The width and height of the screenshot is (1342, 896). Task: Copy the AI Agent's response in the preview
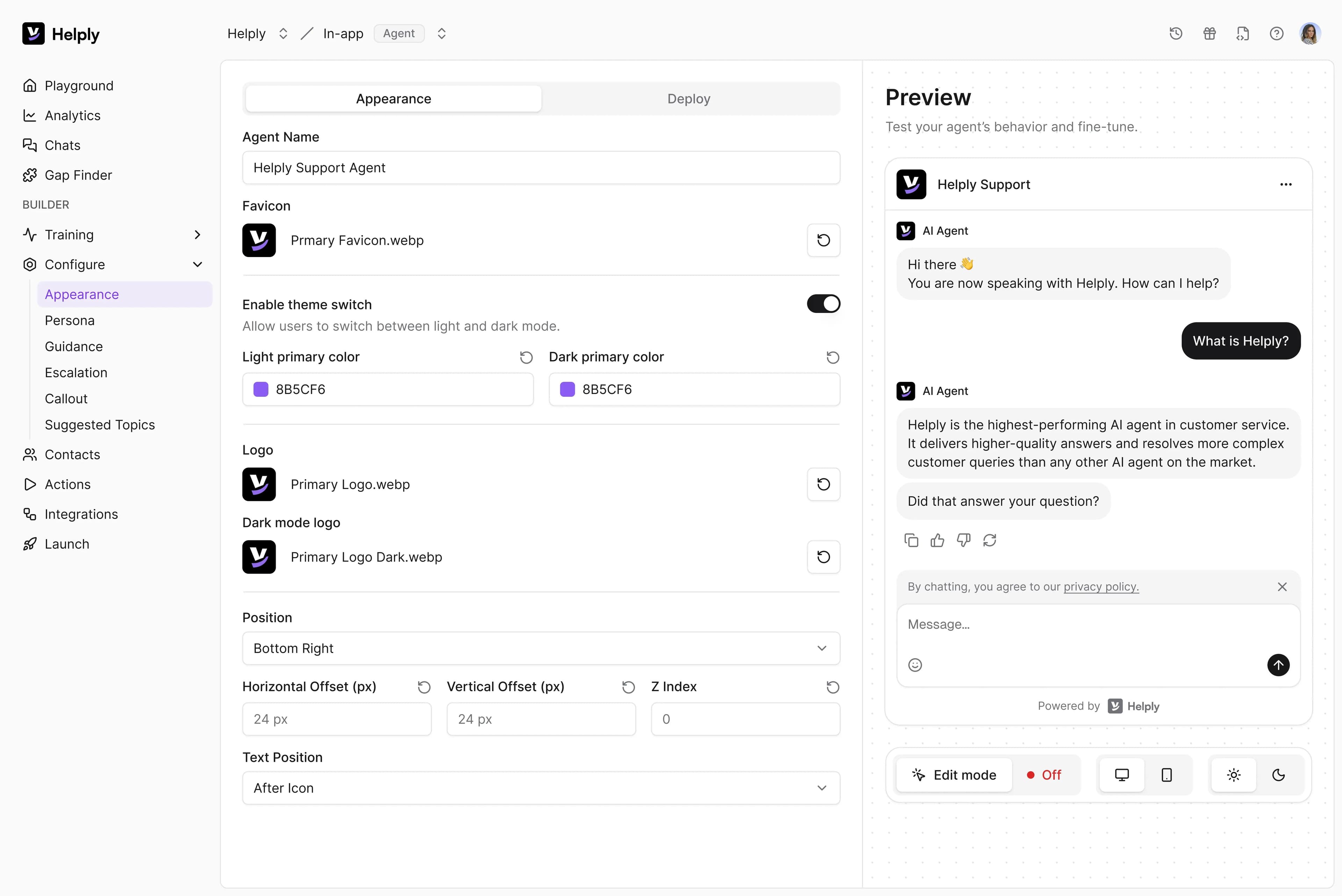pyautogui.click(x=911, y=540)
